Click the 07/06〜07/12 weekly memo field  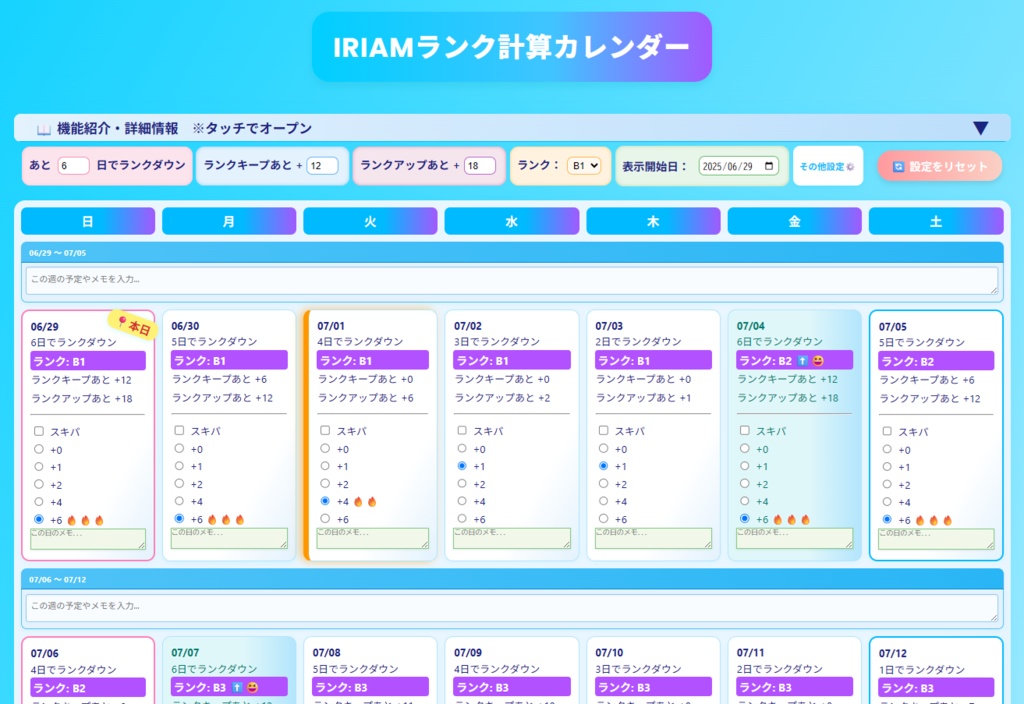coord(512,607)
